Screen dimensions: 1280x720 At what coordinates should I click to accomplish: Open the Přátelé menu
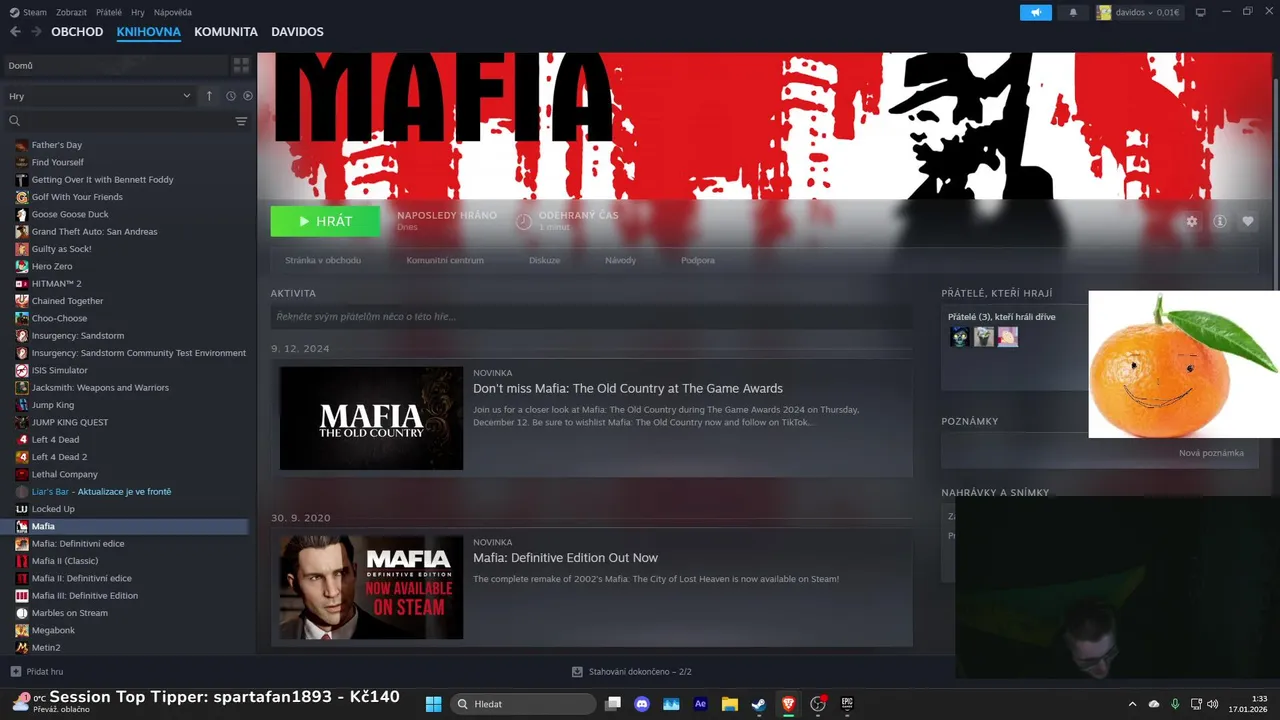[x=109, y=12]
